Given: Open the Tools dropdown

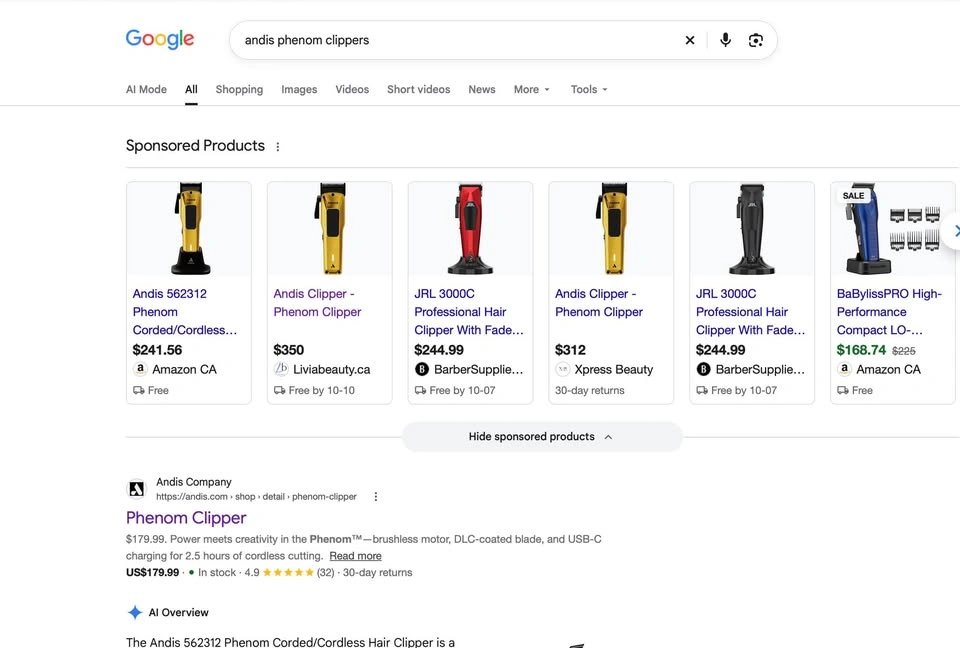Looking at the screenshot, I should coord(589,89).
